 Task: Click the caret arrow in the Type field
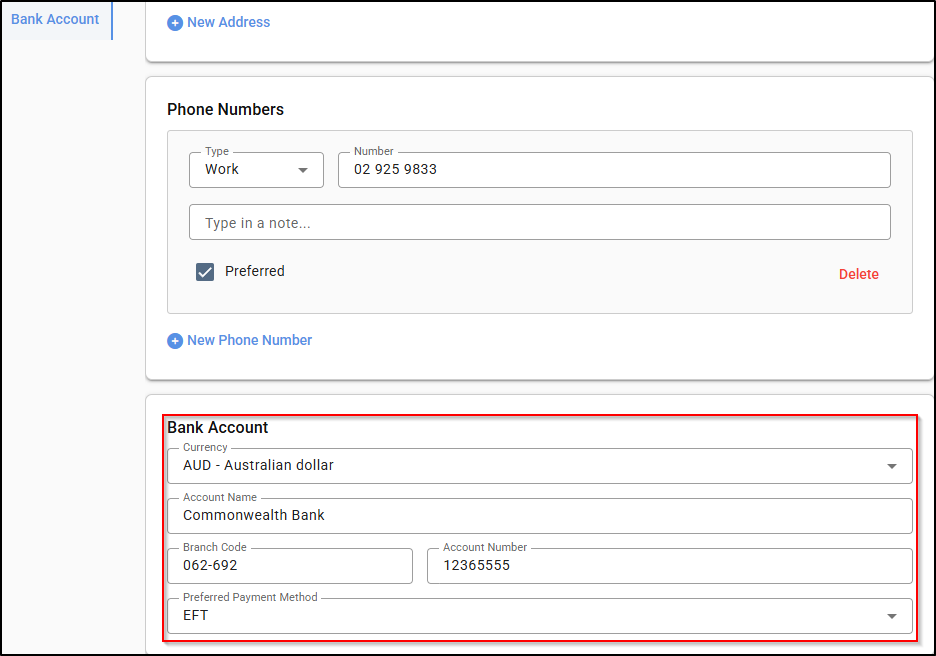tap(303, 170)
